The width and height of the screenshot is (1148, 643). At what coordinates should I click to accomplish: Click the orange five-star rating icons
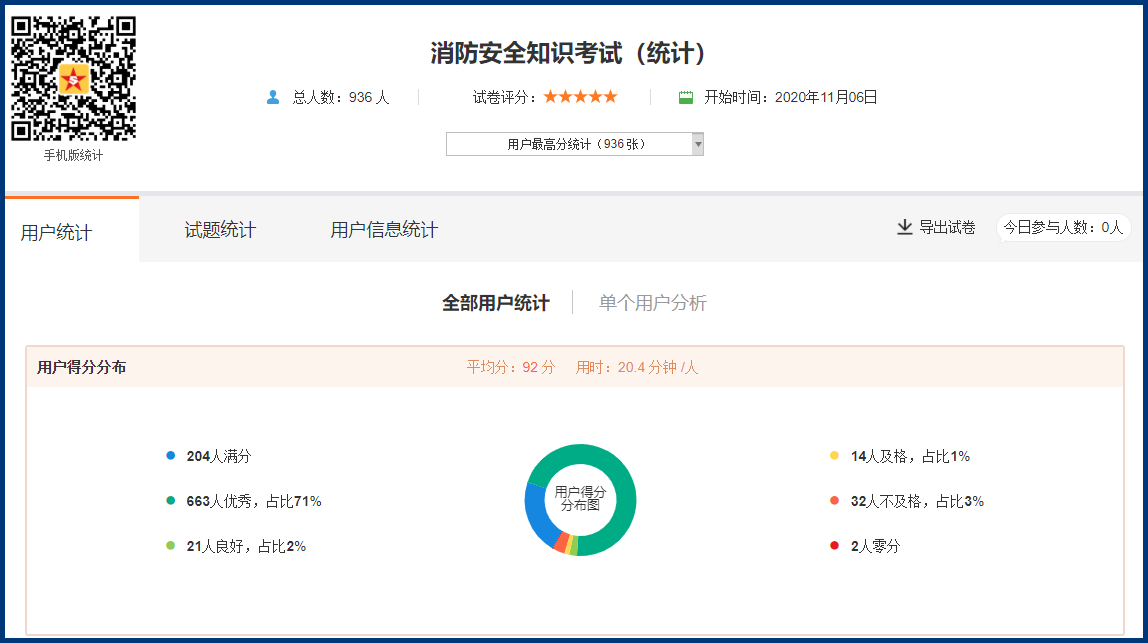(580, 97)
